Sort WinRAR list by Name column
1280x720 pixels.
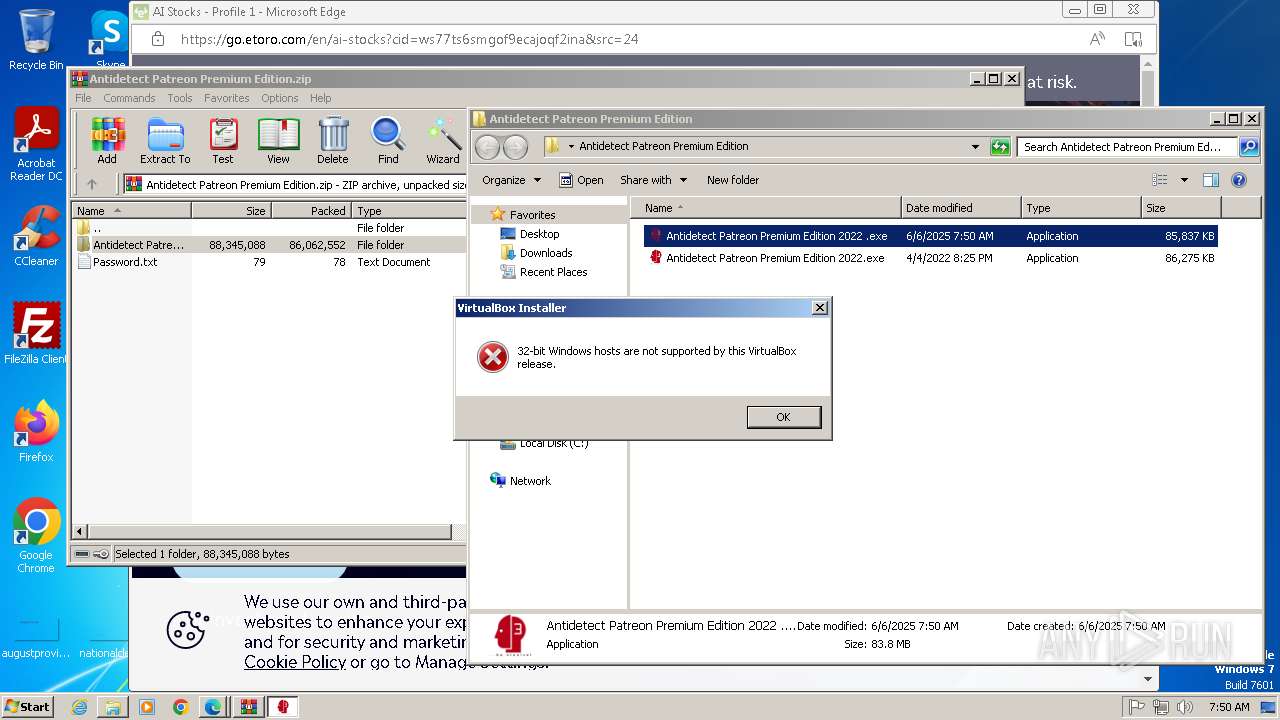pyautogui.click(x=132, y=211)
